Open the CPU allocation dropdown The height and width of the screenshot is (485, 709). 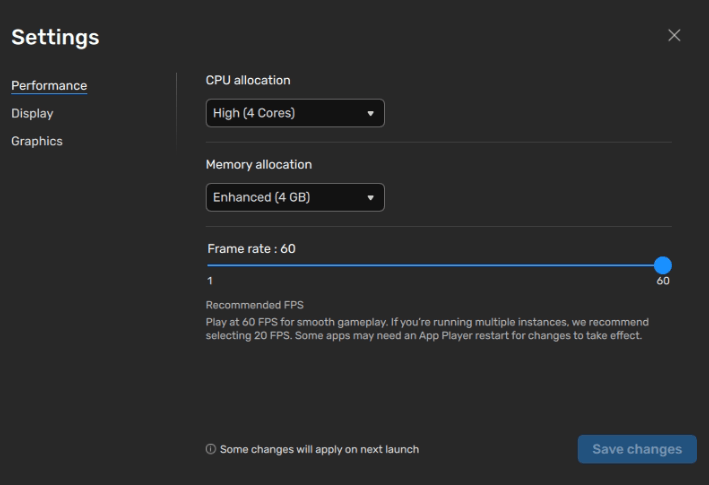pyautogui.click(x=295, y=113)
